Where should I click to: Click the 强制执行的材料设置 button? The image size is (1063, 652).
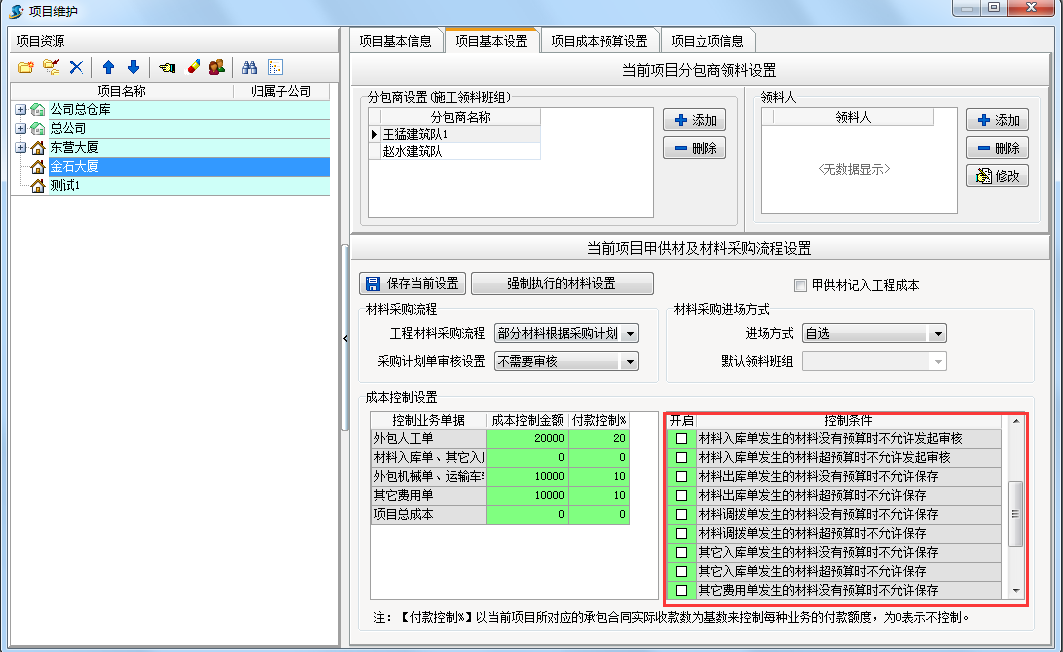tap(561, 283)
